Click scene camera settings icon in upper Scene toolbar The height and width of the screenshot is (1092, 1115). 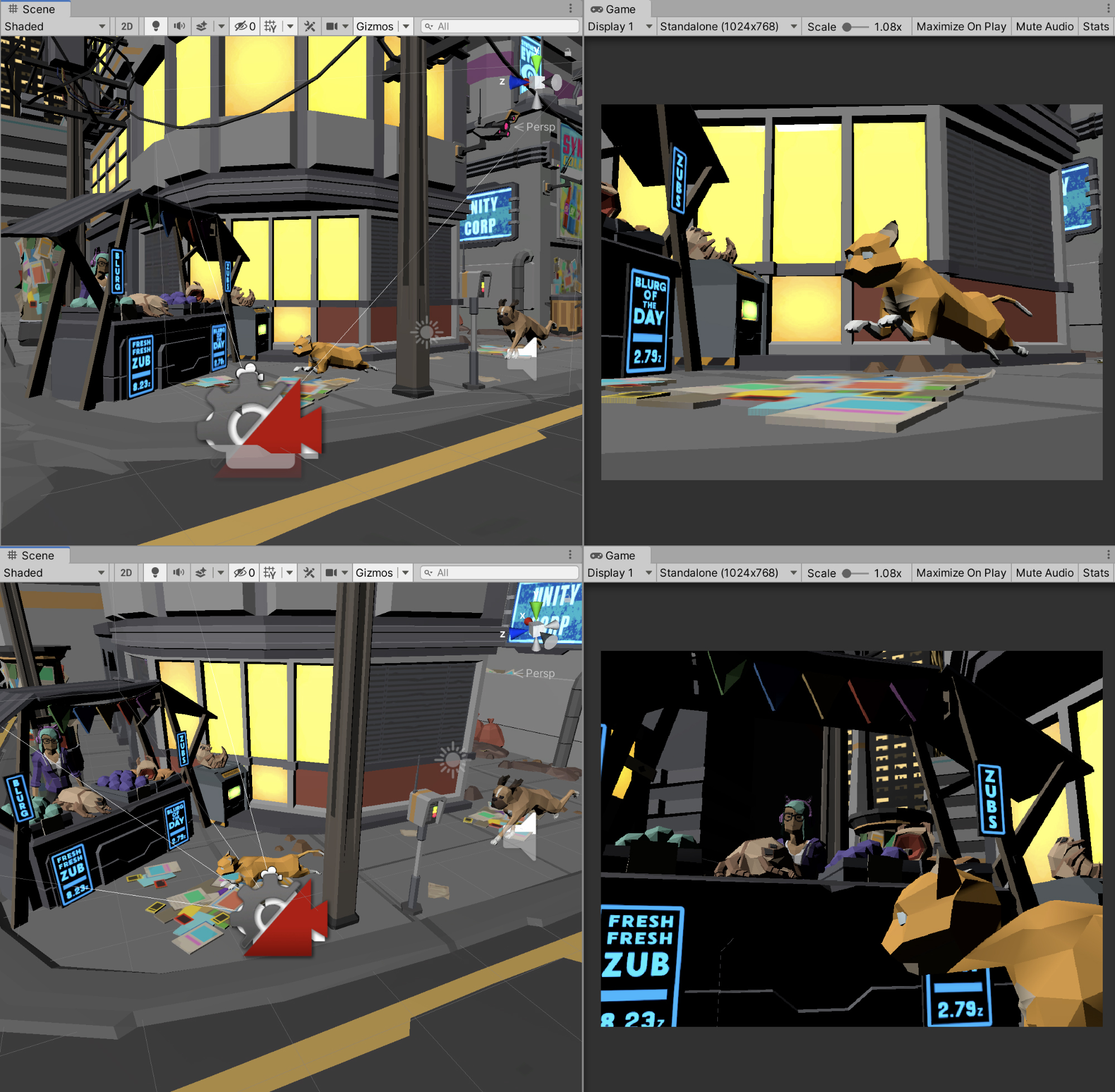click(x=331, y=26)
